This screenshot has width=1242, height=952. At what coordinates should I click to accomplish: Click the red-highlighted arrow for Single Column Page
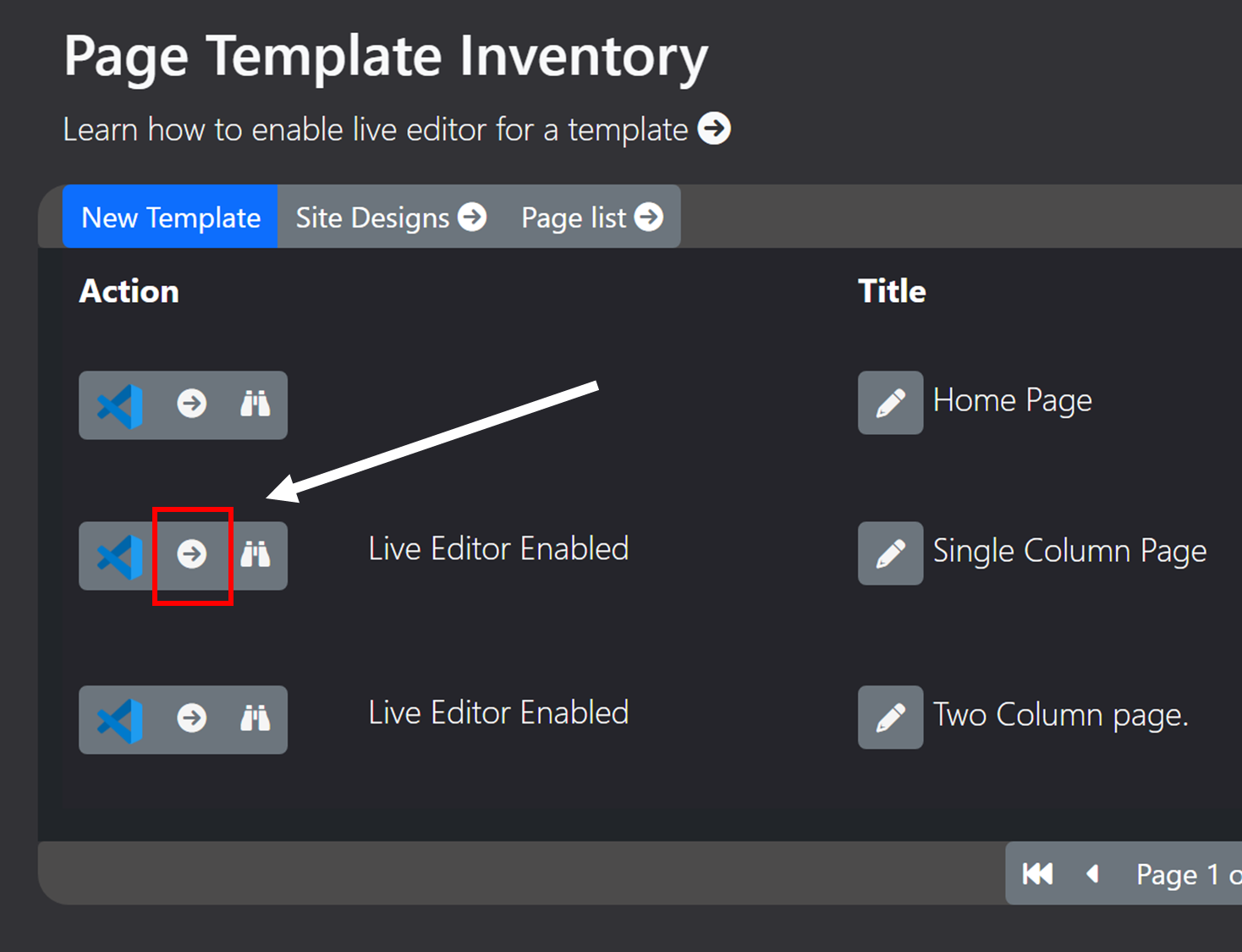tap(192, 554)
